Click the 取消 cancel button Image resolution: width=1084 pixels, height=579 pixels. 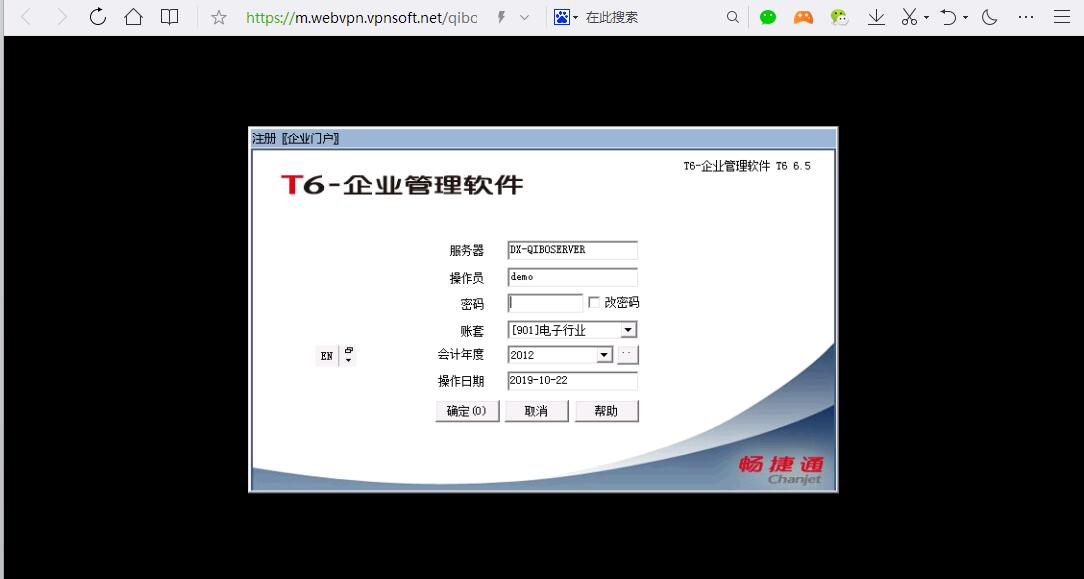[x=536, y=411]
